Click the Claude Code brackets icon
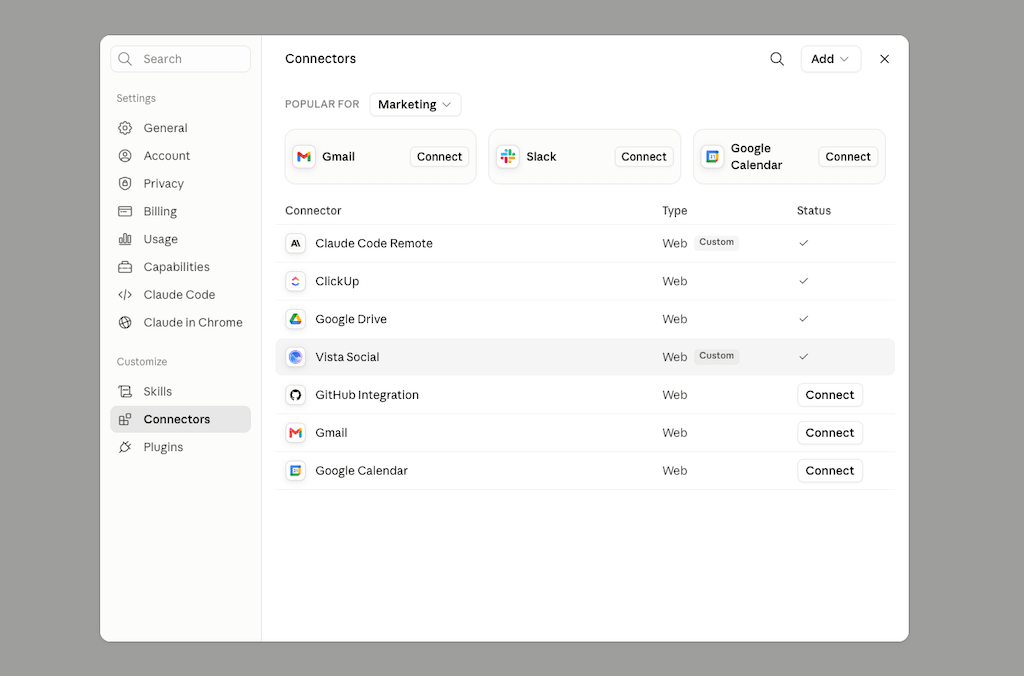 (x=125, y=295)
